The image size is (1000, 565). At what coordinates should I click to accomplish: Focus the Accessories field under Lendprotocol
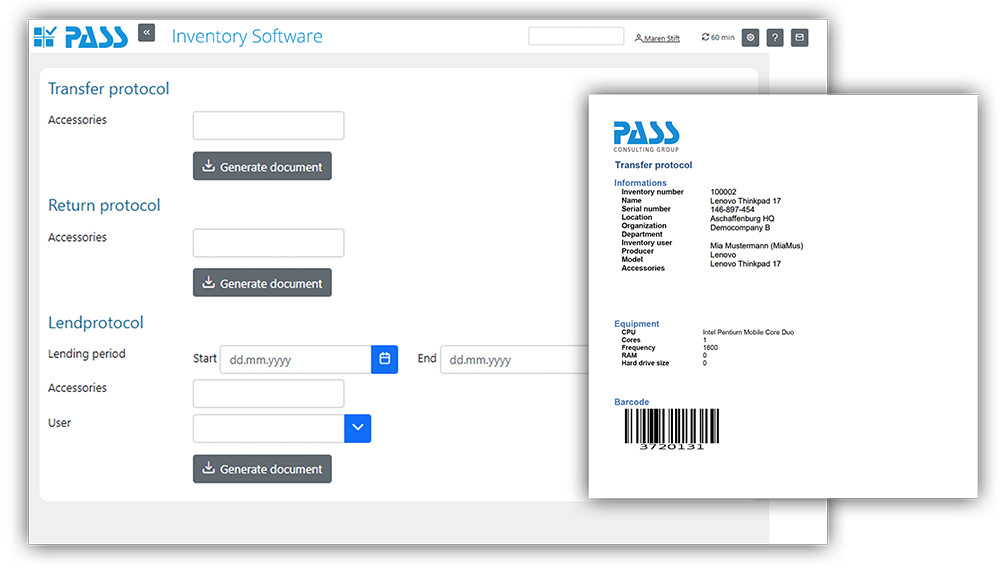coord(268,393)
